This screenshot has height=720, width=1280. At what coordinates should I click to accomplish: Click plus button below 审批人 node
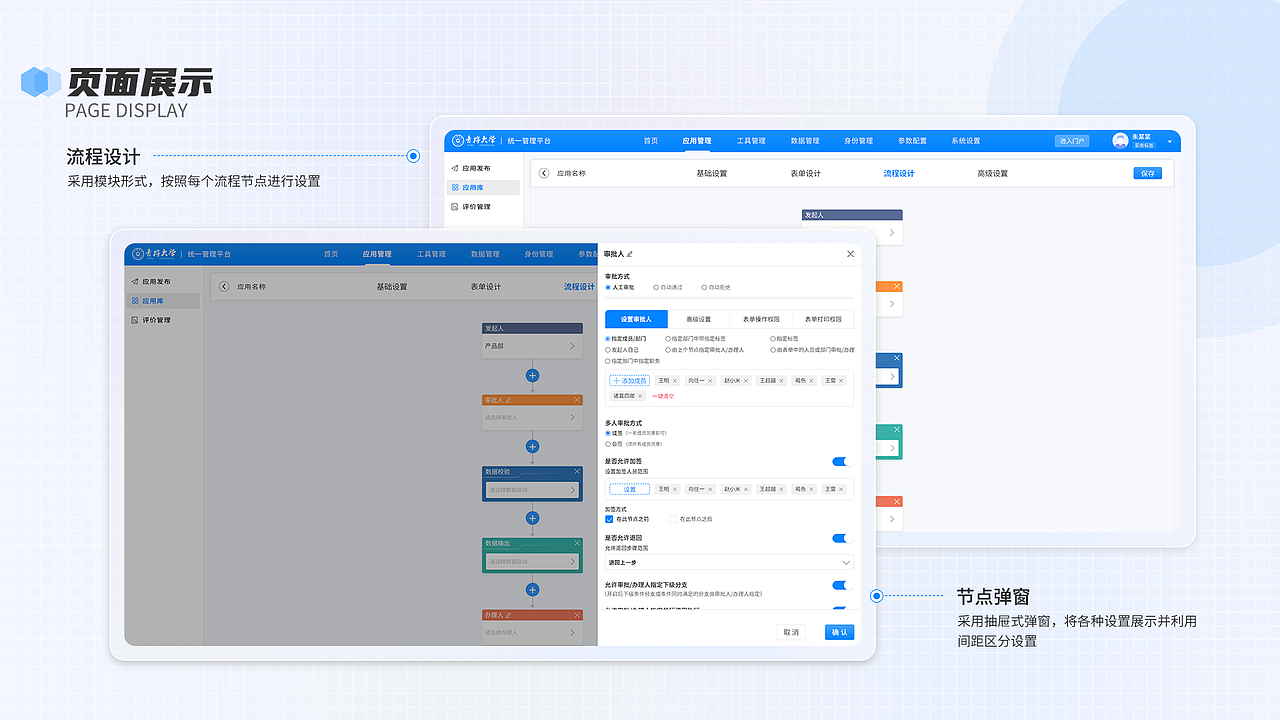tap(532, 447)
